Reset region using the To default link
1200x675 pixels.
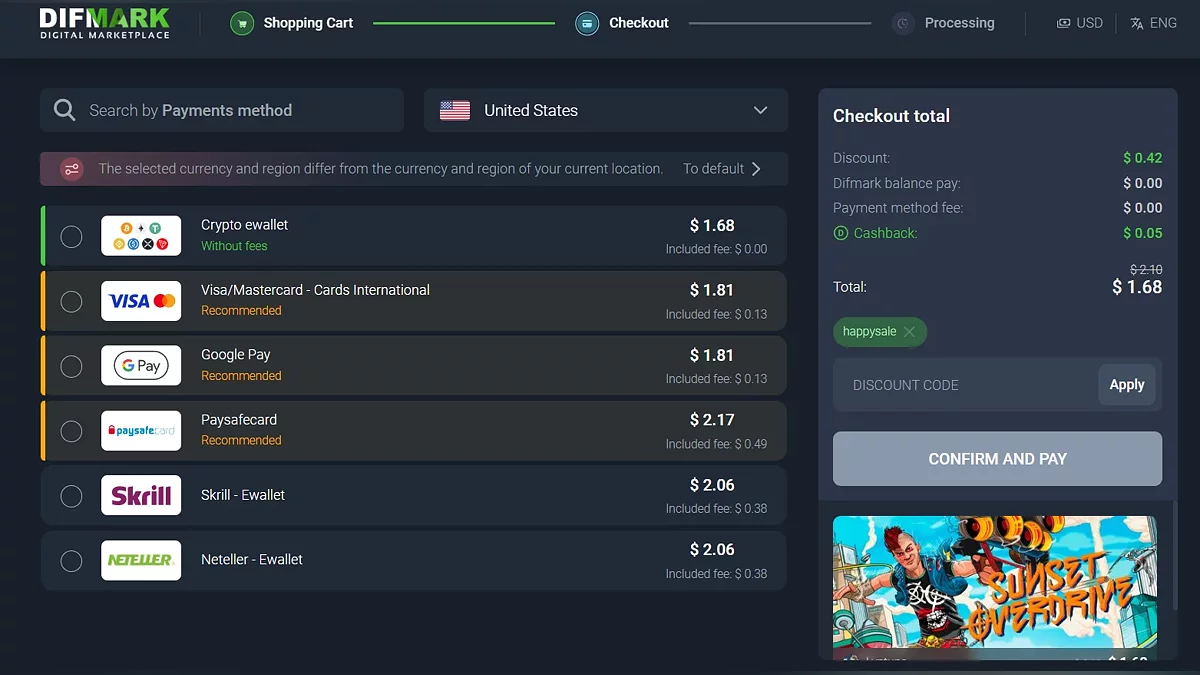721,169
